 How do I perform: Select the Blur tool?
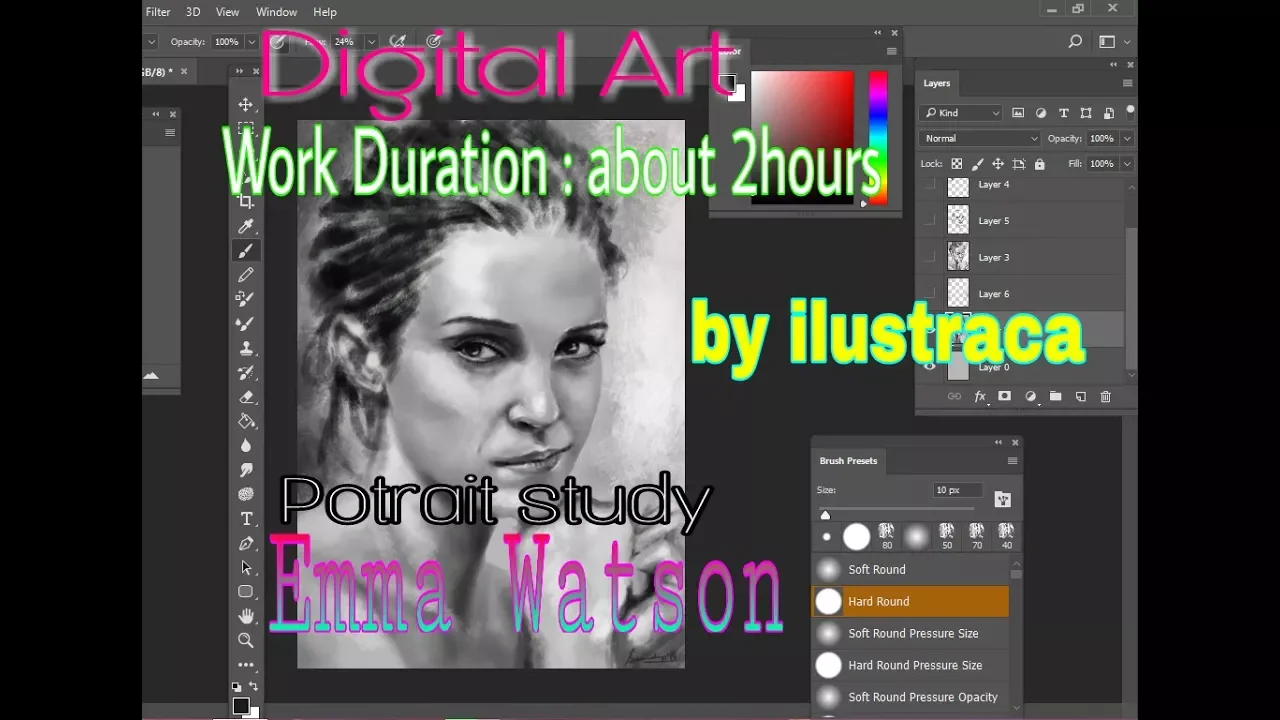pyautogui.click(x=246, y=445)
